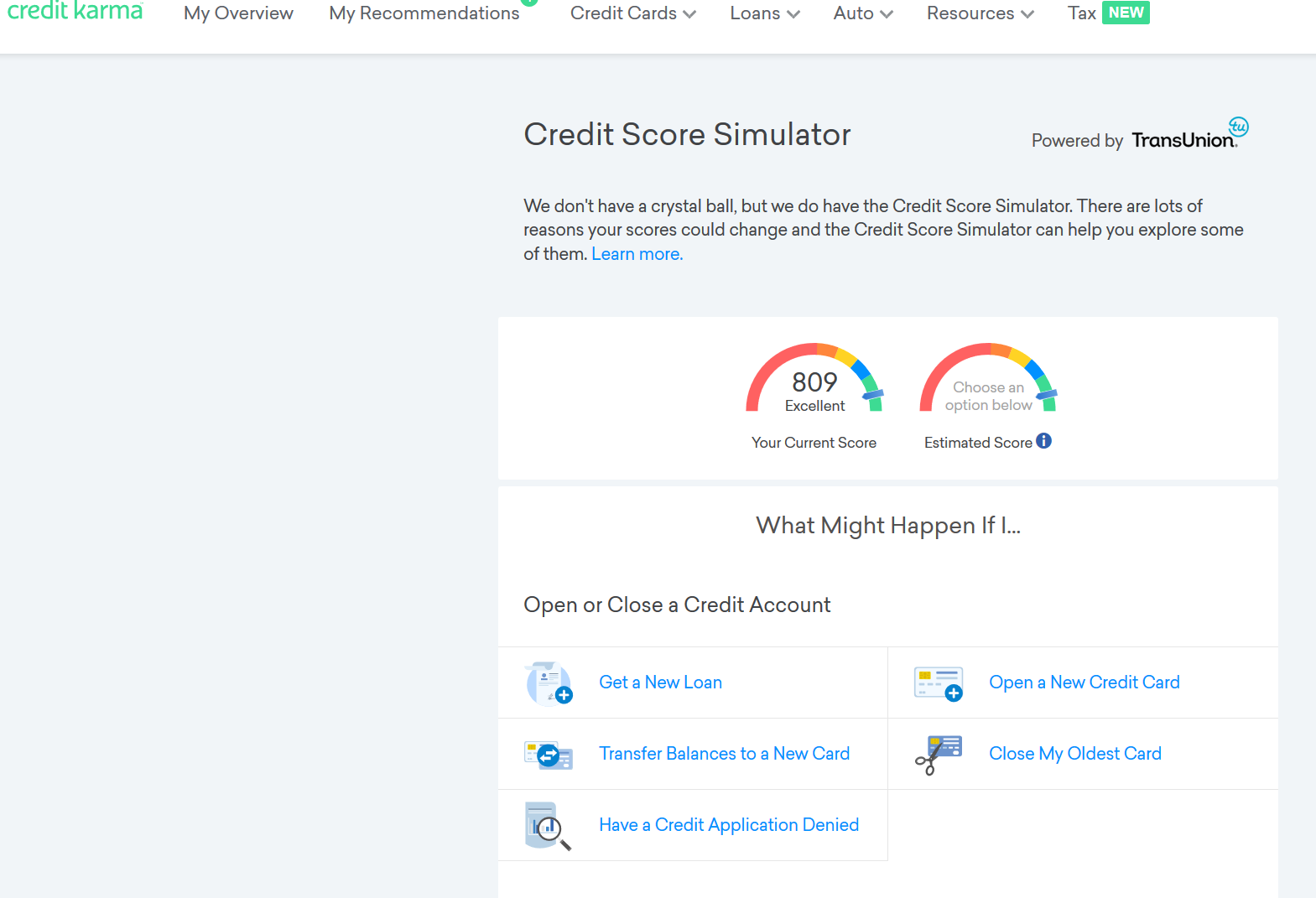Expand the Auto dropdown menu

tap(863, 13)
